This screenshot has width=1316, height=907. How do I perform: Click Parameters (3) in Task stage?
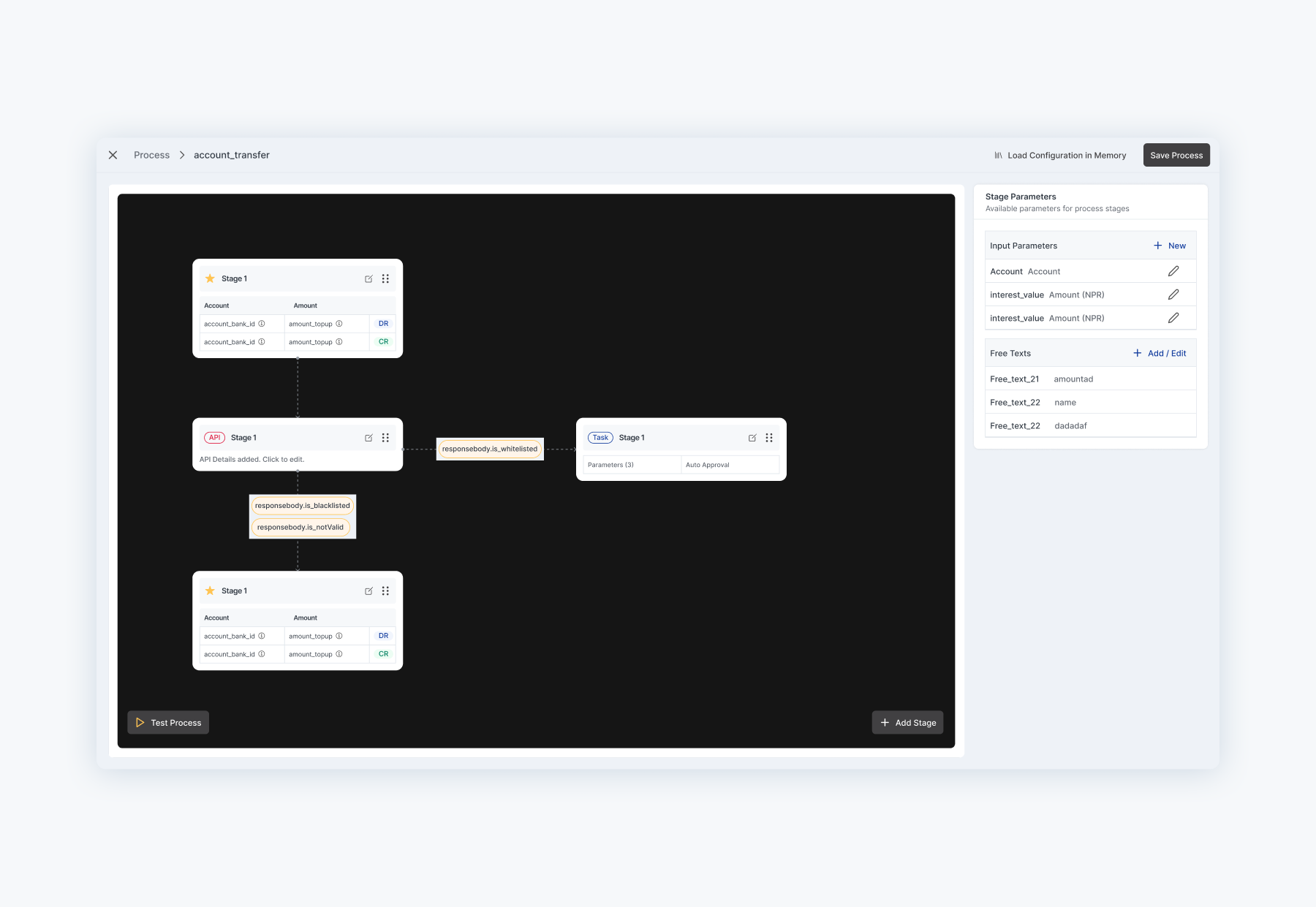point(610,465)
